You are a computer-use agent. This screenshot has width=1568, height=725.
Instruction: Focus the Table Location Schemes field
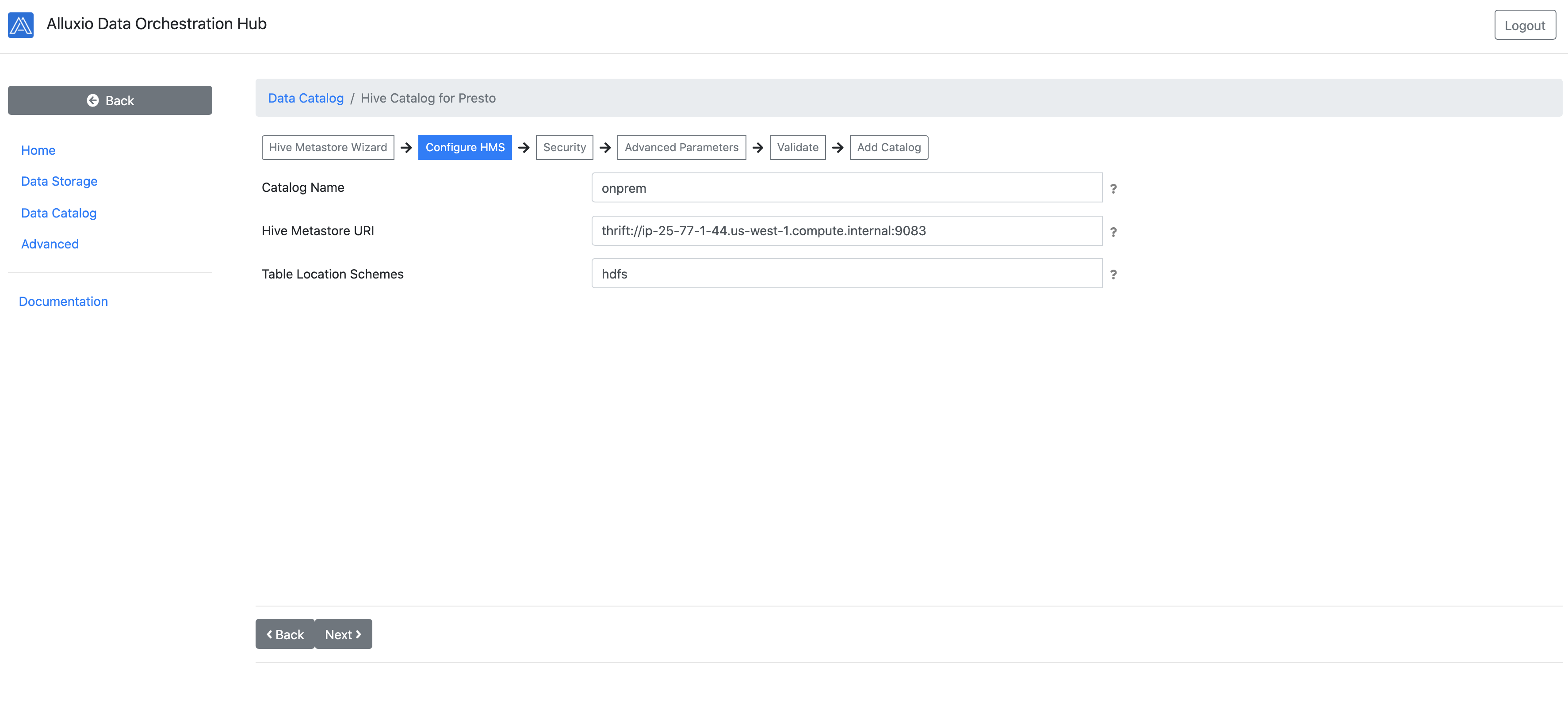click(x=847, y=274)
